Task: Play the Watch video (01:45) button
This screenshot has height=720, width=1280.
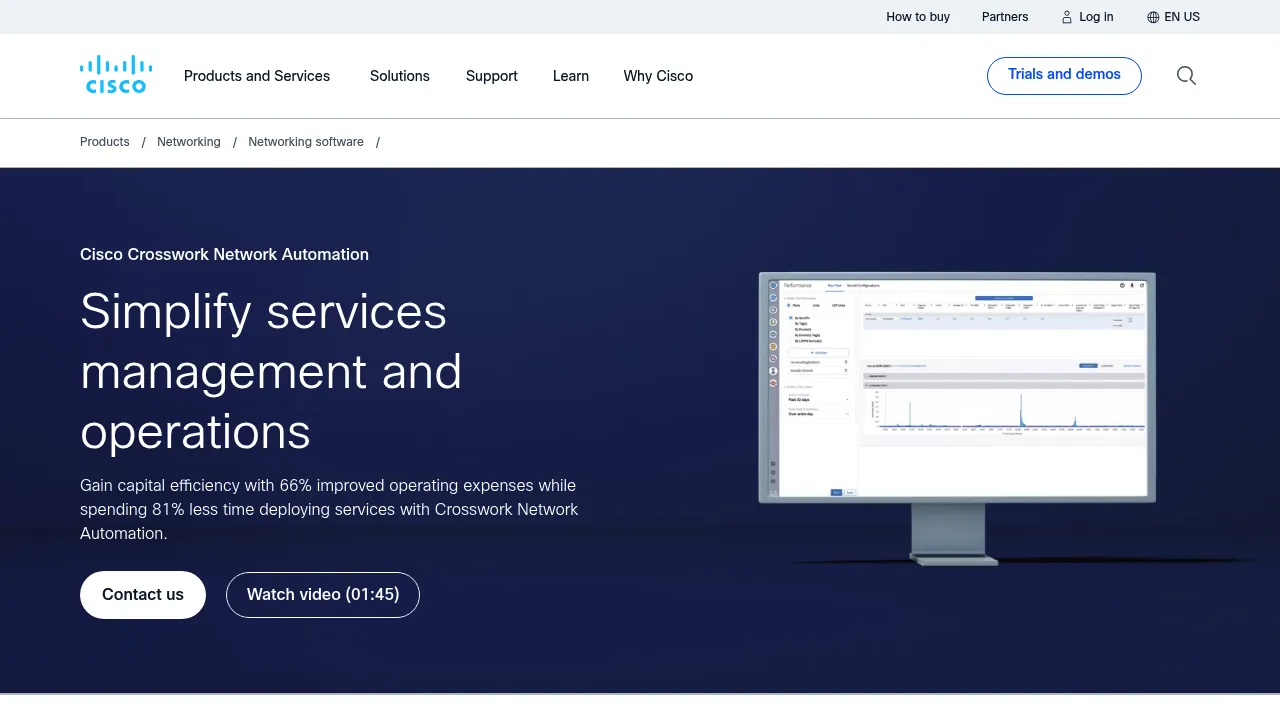Action: coord(323,595)
